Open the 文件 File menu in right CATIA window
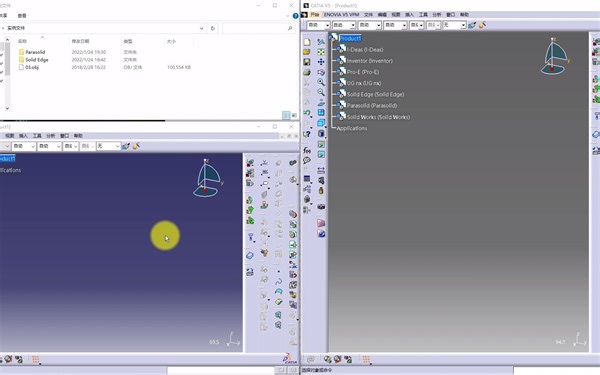This screenshot has width=600, height=375. tap(368, 15)
